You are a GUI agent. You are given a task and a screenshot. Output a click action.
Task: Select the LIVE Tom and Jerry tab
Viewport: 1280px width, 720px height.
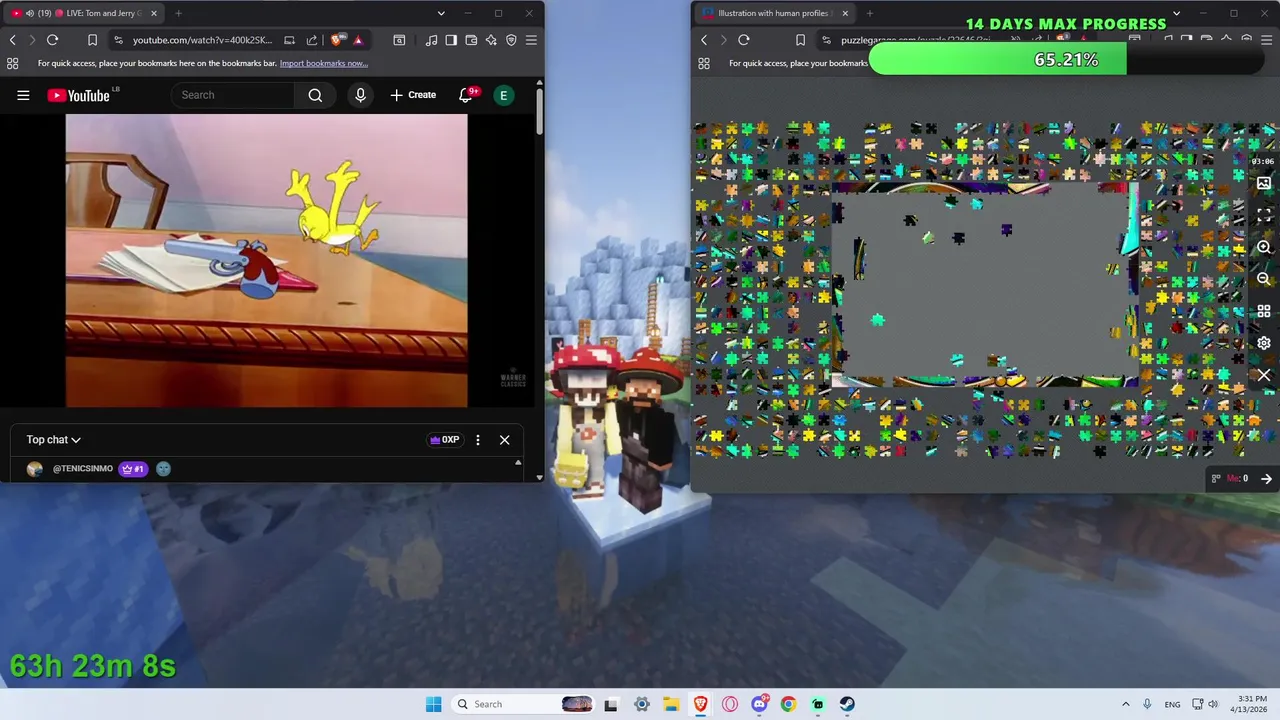(x=82, y=13)
